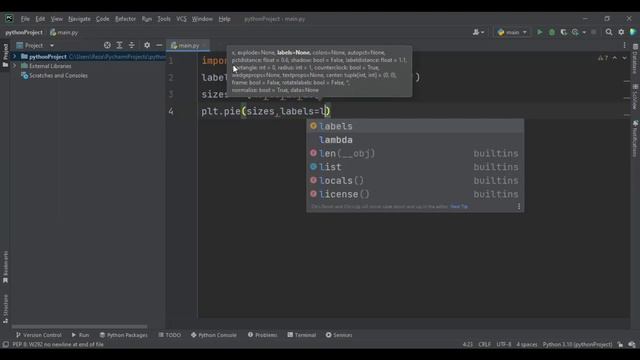Viewport: 640px width, 360px height.
Task: Collapse all in Project panel toolbar
Action: 131,45
